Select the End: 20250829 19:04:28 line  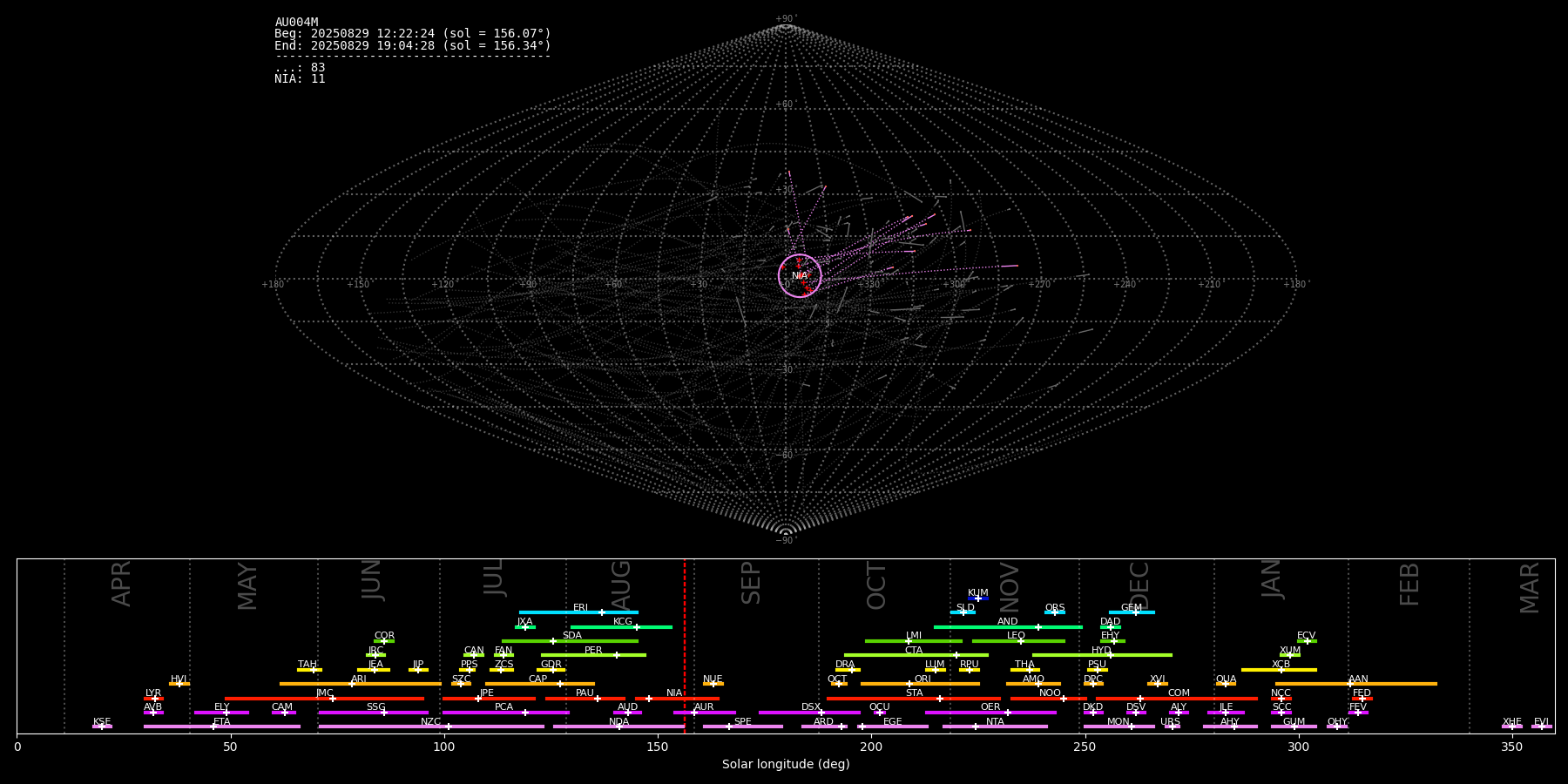click(x=413, y=45)
